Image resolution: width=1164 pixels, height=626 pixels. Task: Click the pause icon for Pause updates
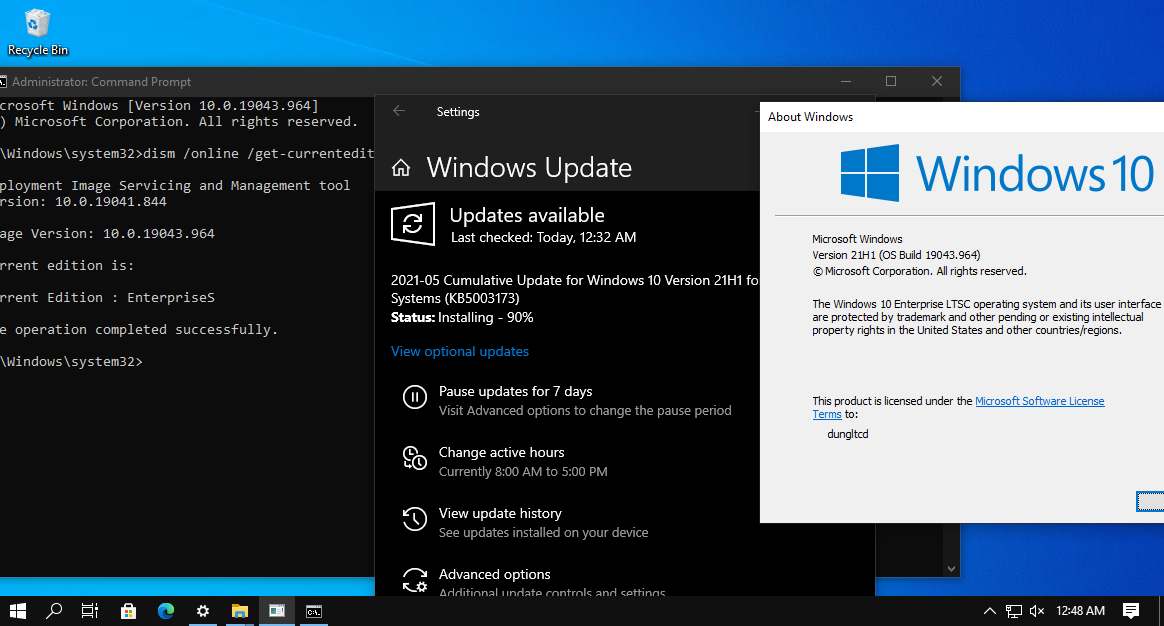pos(414,397)
